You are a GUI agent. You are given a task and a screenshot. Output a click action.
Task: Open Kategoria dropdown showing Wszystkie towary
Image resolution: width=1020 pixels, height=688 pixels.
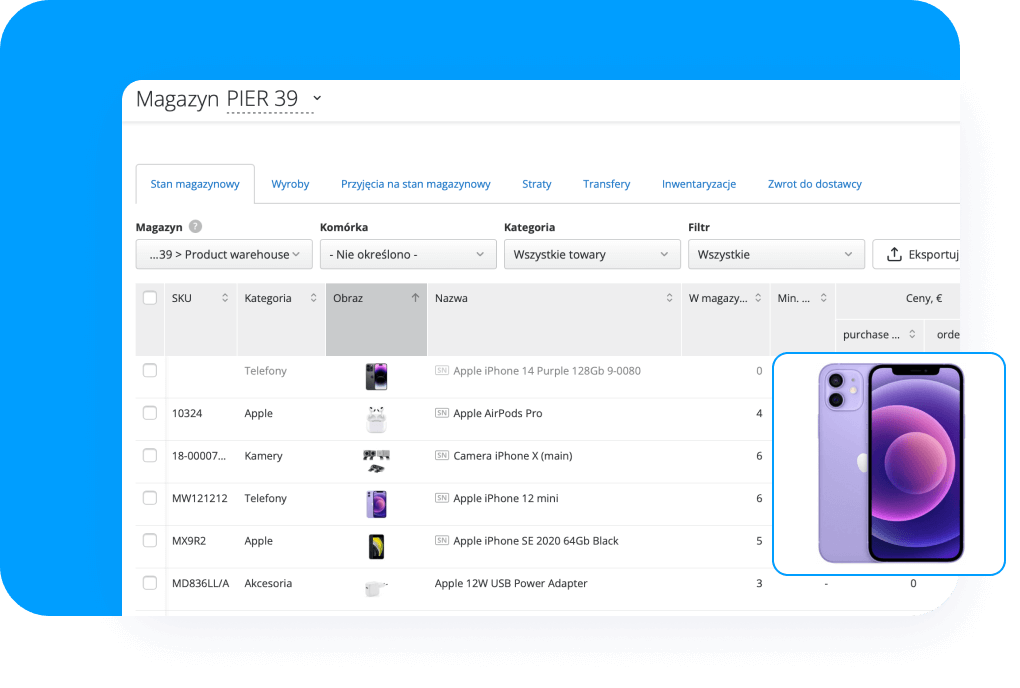(x=592, y=255)
